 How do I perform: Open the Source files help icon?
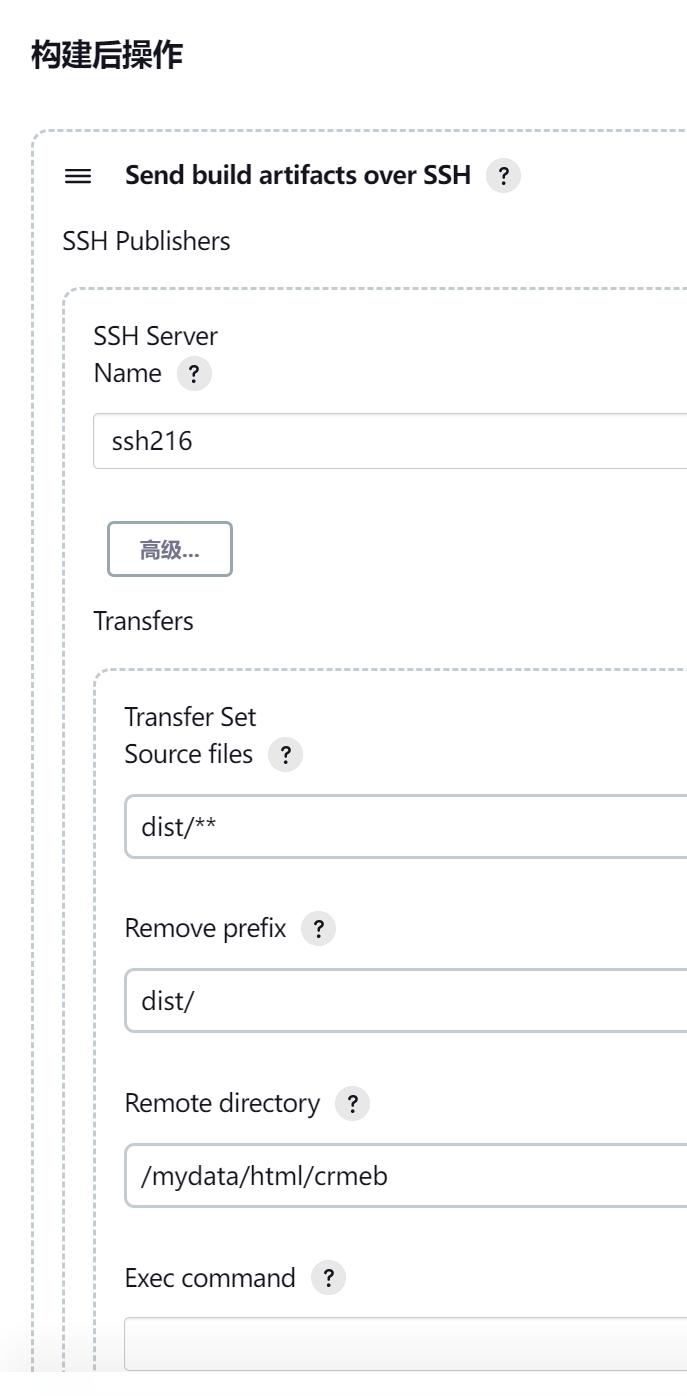coord(285,755)
